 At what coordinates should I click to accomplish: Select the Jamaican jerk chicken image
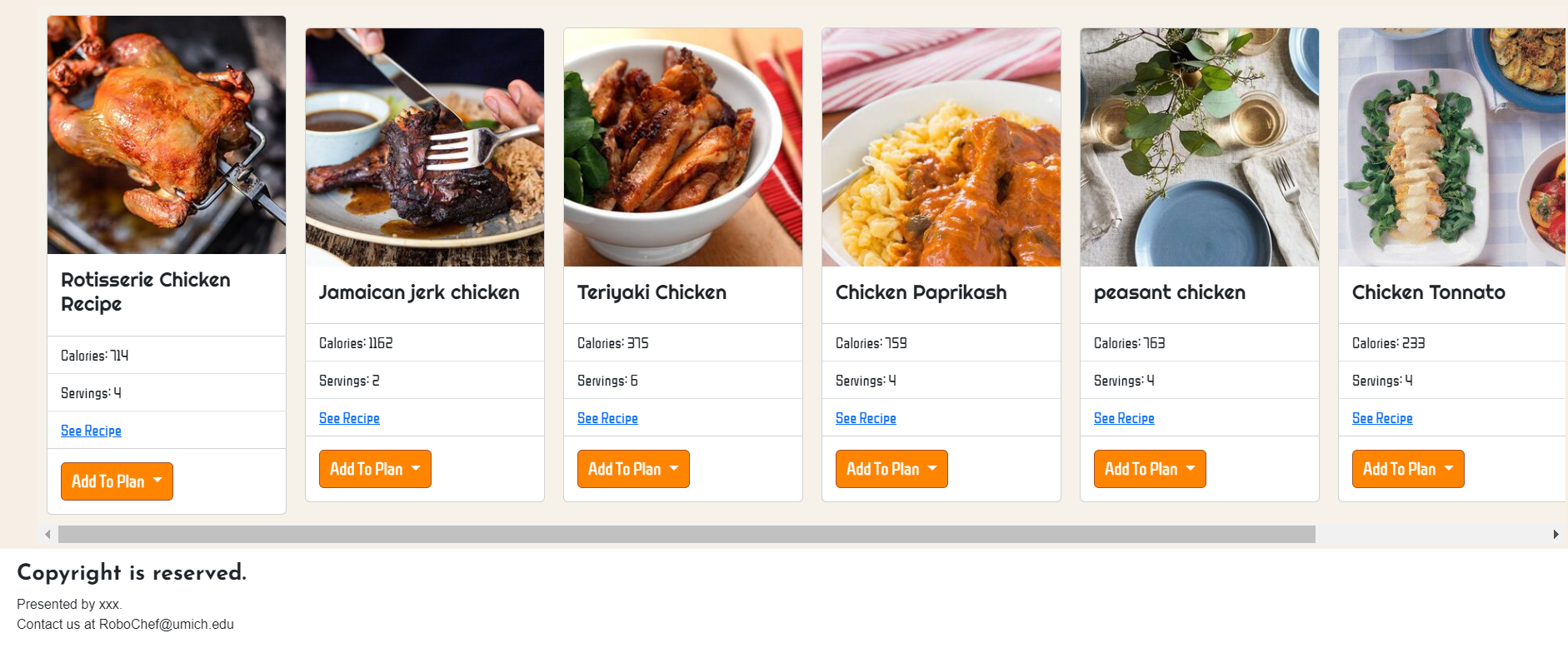[x=425, y=147]
